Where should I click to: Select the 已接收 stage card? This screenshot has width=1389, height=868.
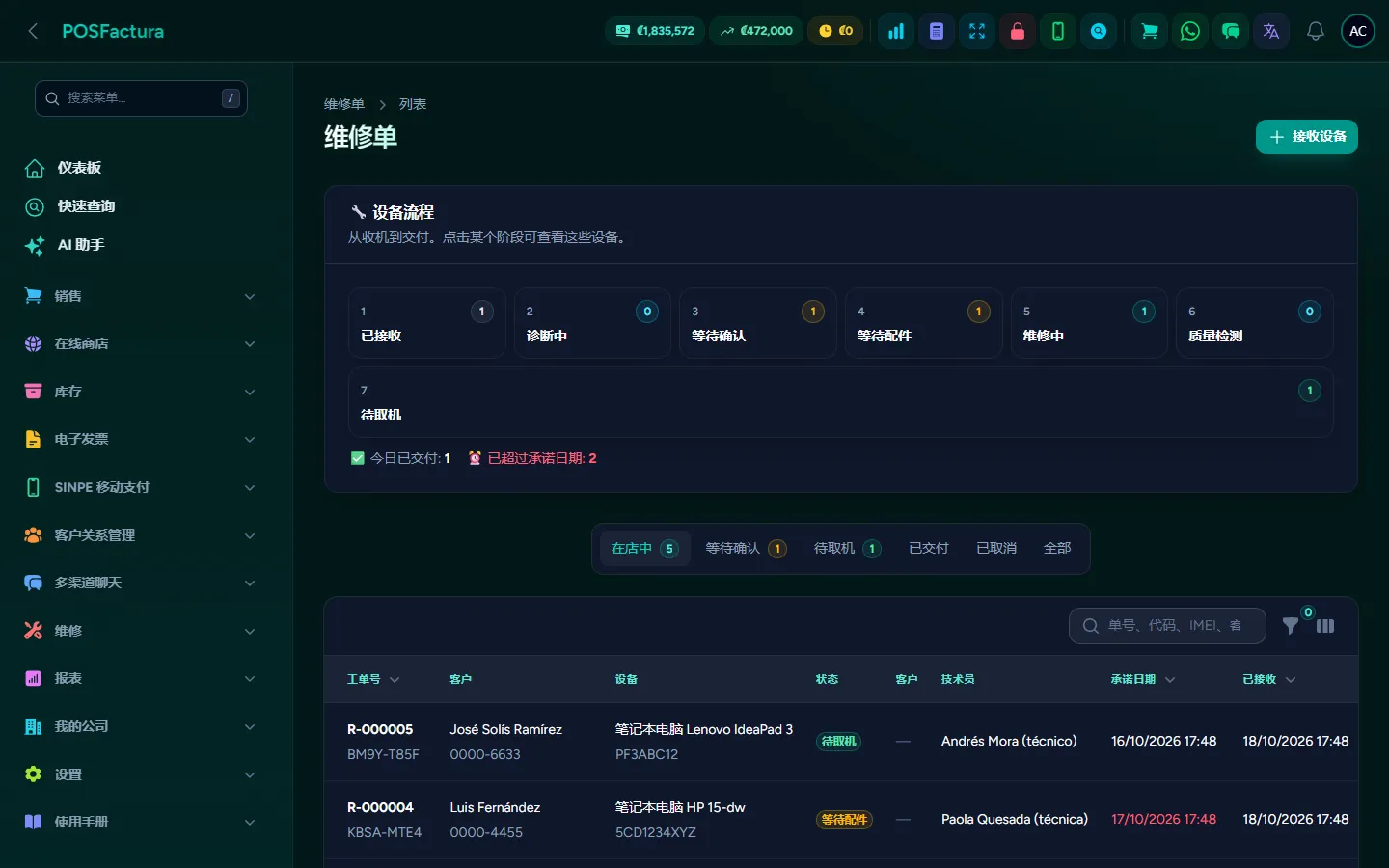(426, 323)
